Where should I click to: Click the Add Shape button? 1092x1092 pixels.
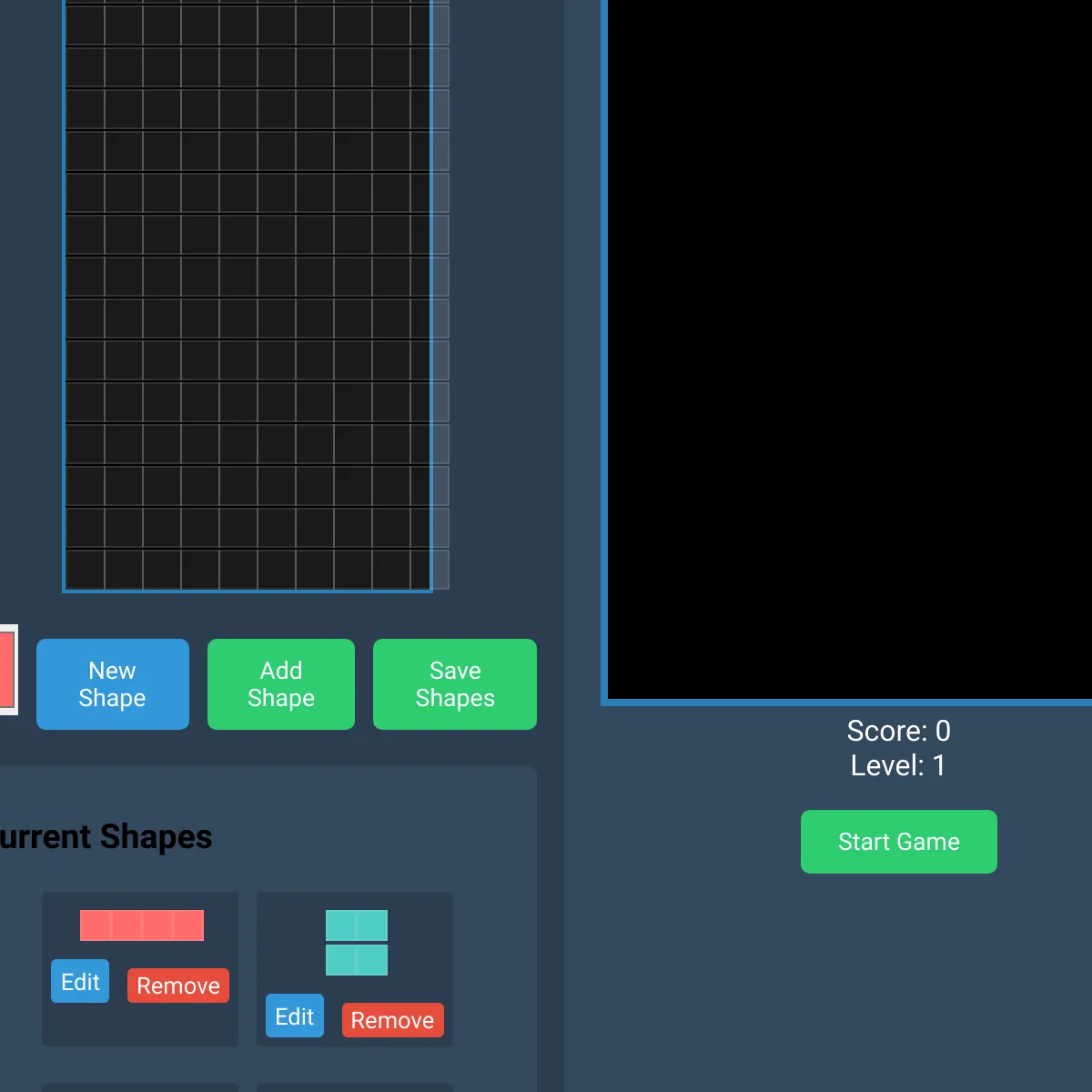click(x=281, y=684)
